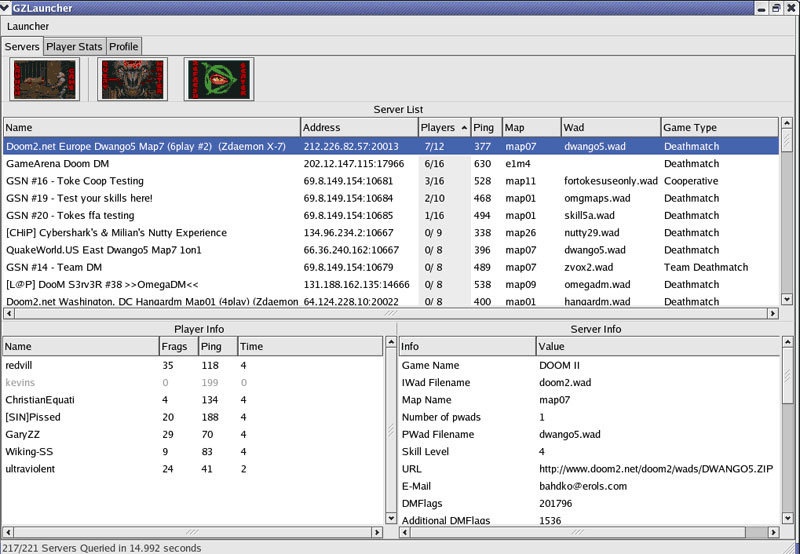800x554 pixels.
Task: Click the Query Master icon button
Action: (x=133, y=80)
